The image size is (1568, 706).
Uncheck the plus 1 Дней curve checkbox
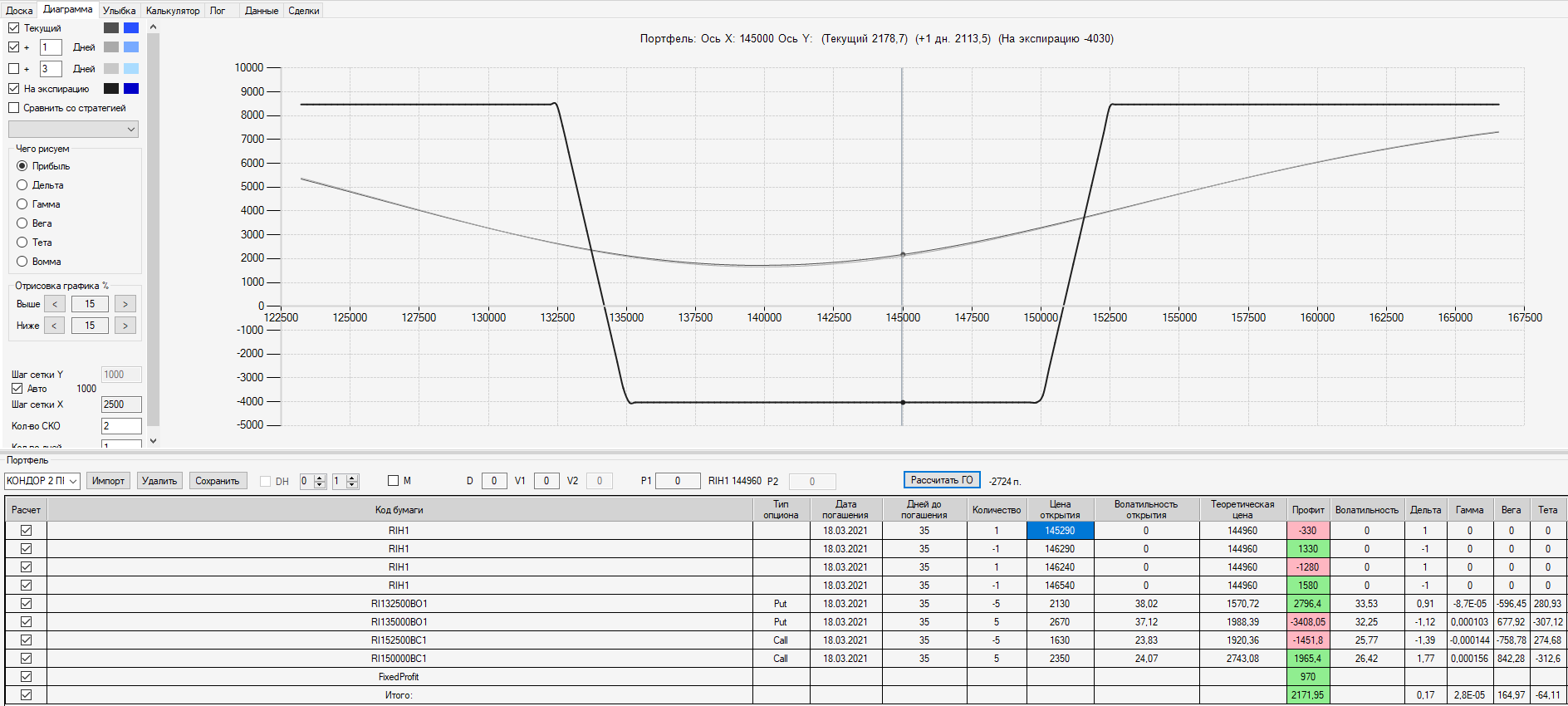(x=14, y=47)
